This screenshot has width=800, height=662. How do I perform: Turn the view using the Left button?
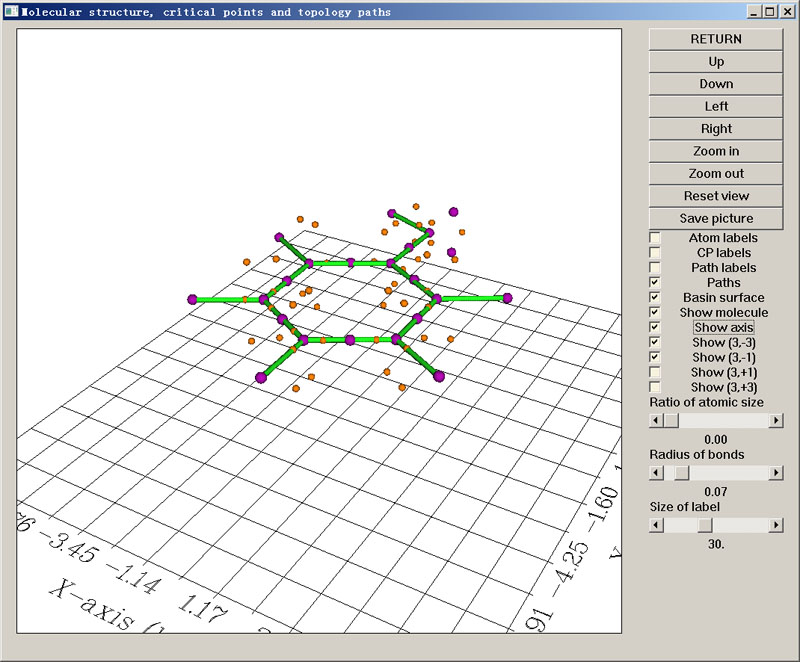(716, 107)
